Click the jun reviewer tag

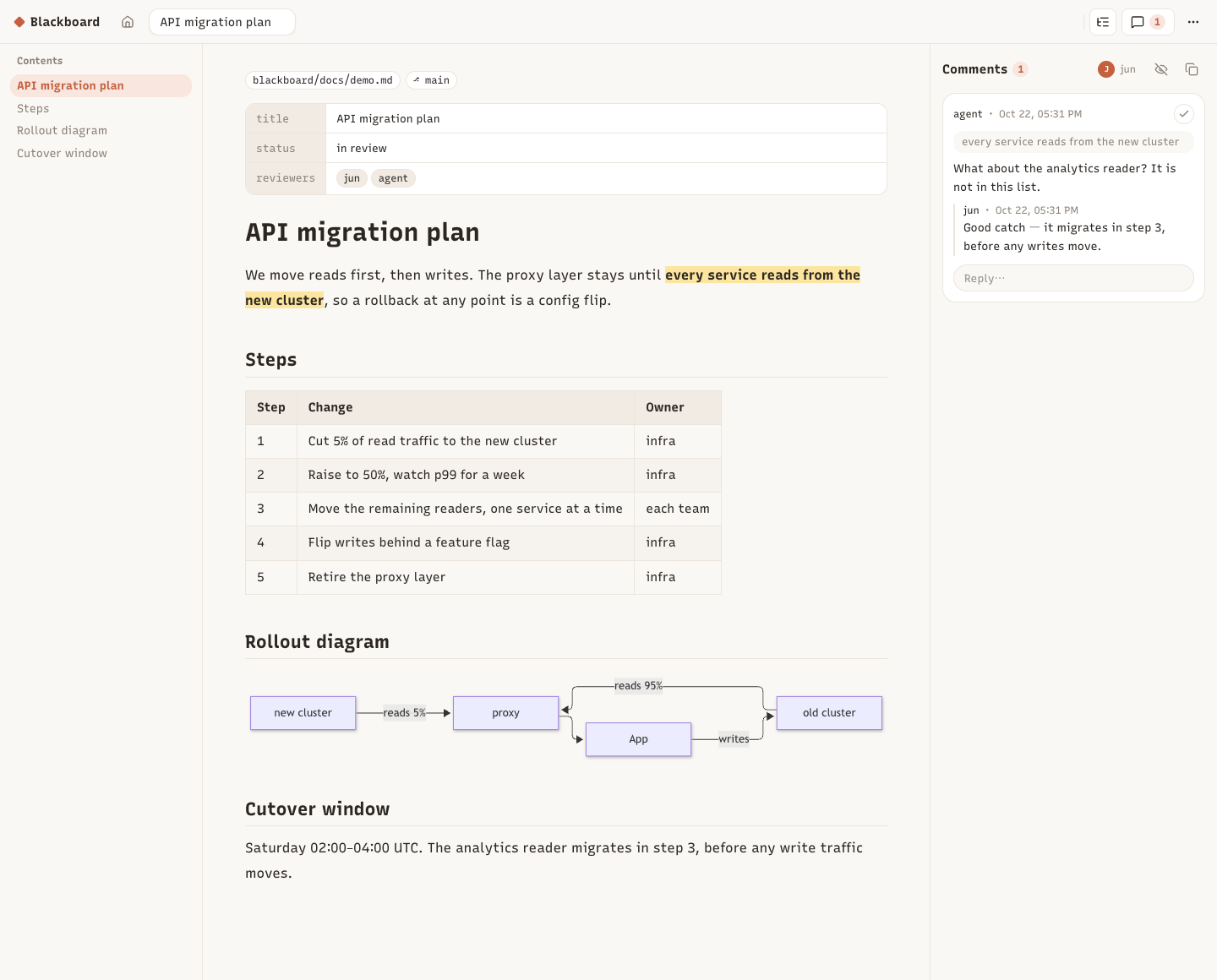tap(352, 178)
